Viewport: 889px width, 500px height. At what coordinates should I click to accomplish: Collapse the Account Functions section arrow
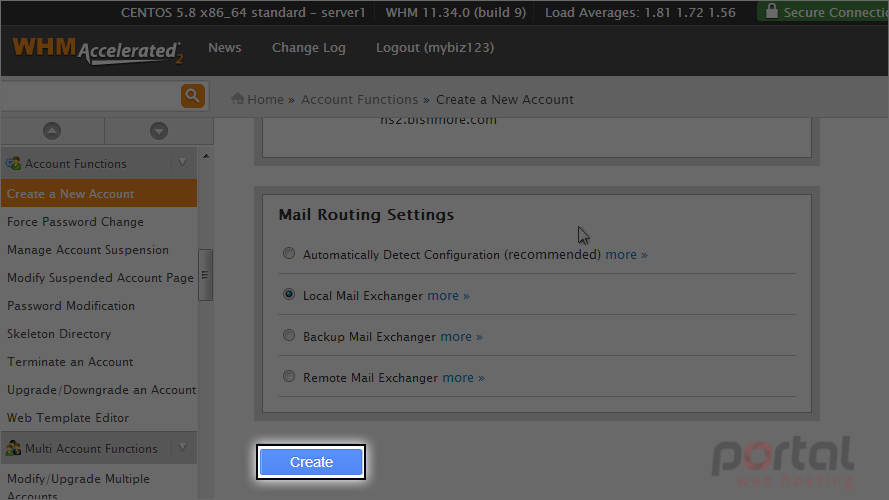pyautogui.click(x=183, y=163)
